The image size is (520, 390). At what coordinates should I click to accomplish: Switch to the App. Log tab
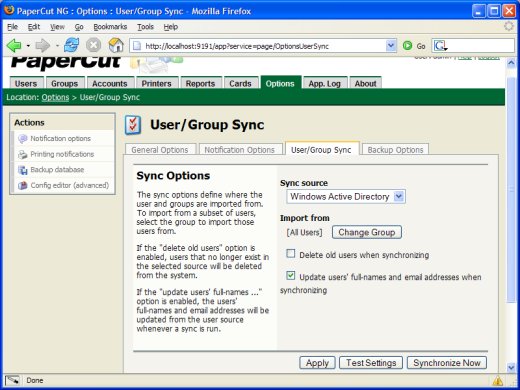click(325, 83)
